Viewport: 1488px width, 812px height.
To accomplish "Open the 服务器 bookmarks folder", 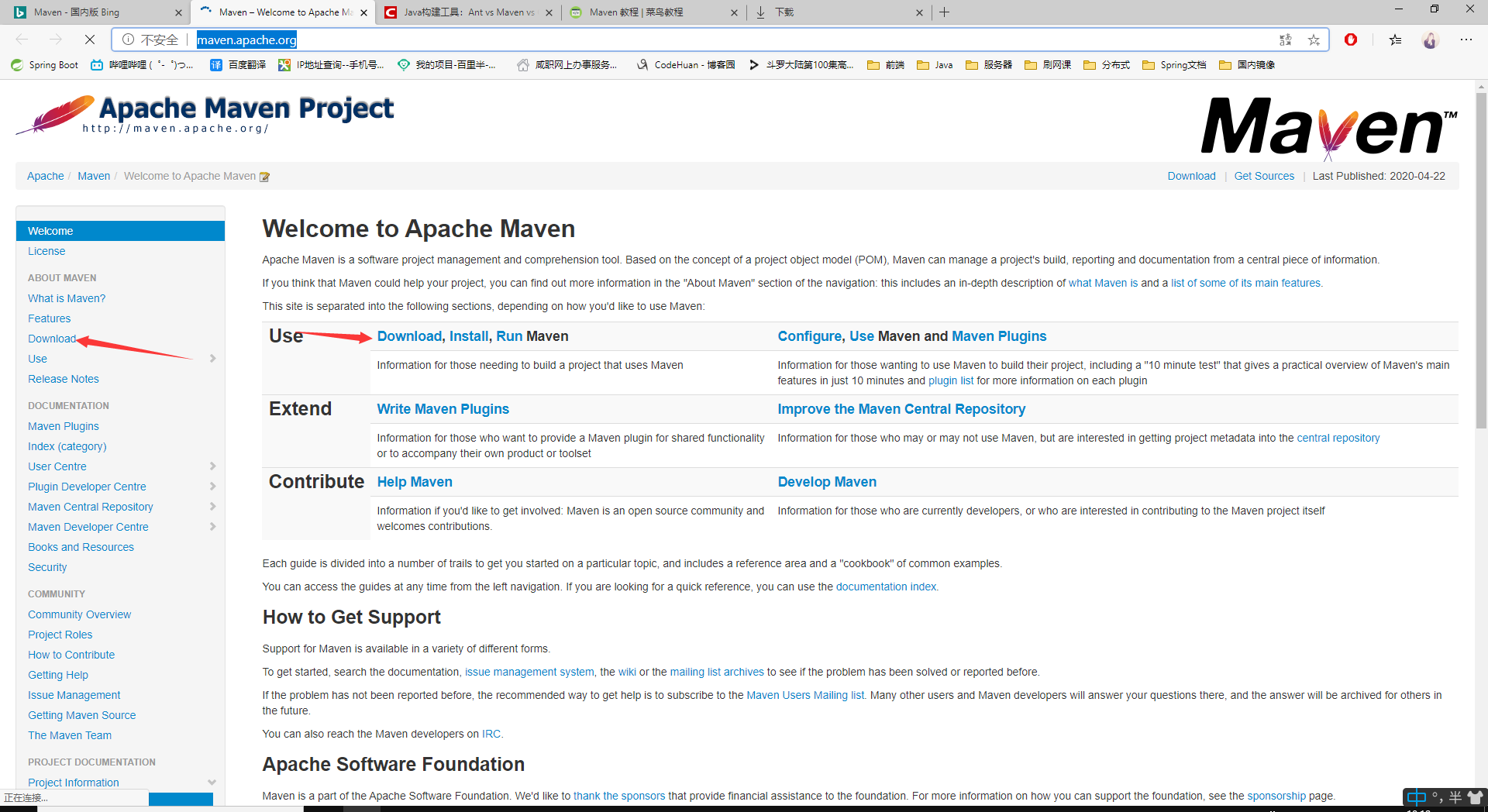I will pyautogui.click(x=989, y=65).
